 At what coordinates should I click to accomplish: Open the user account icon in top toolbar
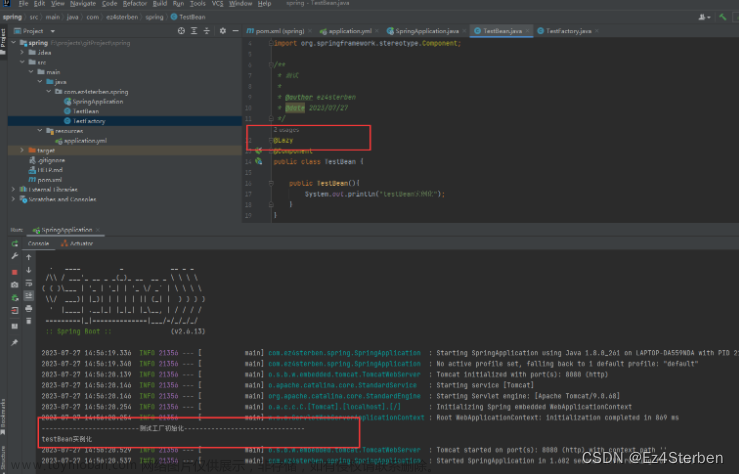(704, 17)
